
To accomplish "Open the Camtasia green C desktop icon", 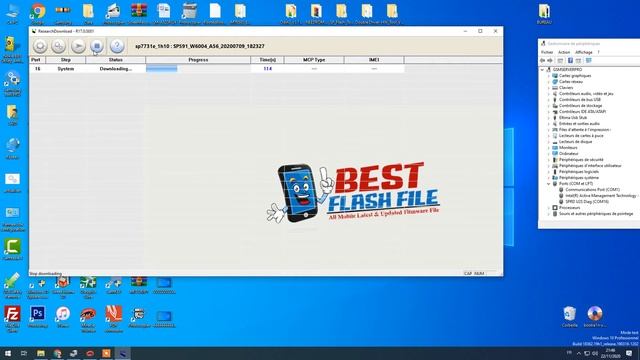I will coord(12,249).
